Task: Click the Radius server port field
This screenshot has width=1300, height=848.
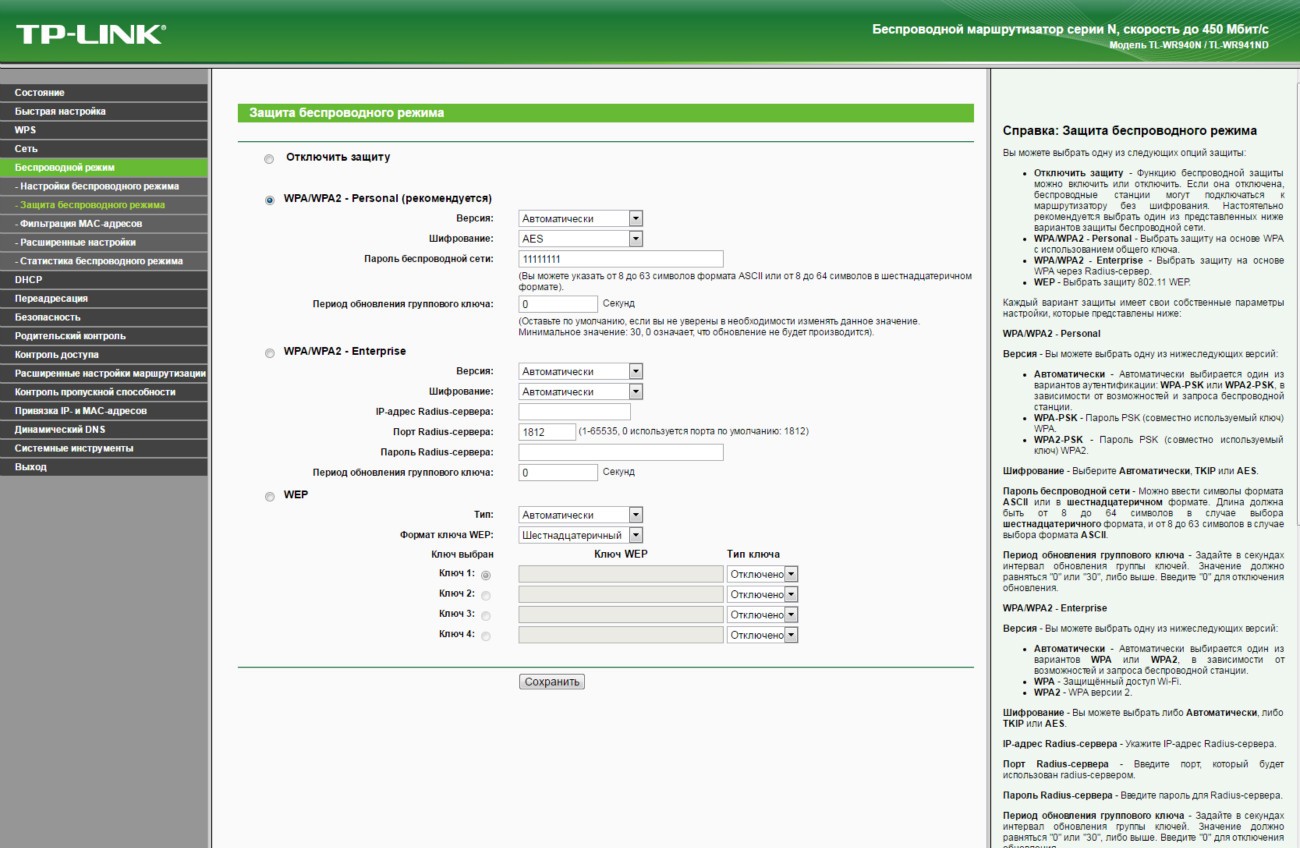Action: (x=547, y=432)
